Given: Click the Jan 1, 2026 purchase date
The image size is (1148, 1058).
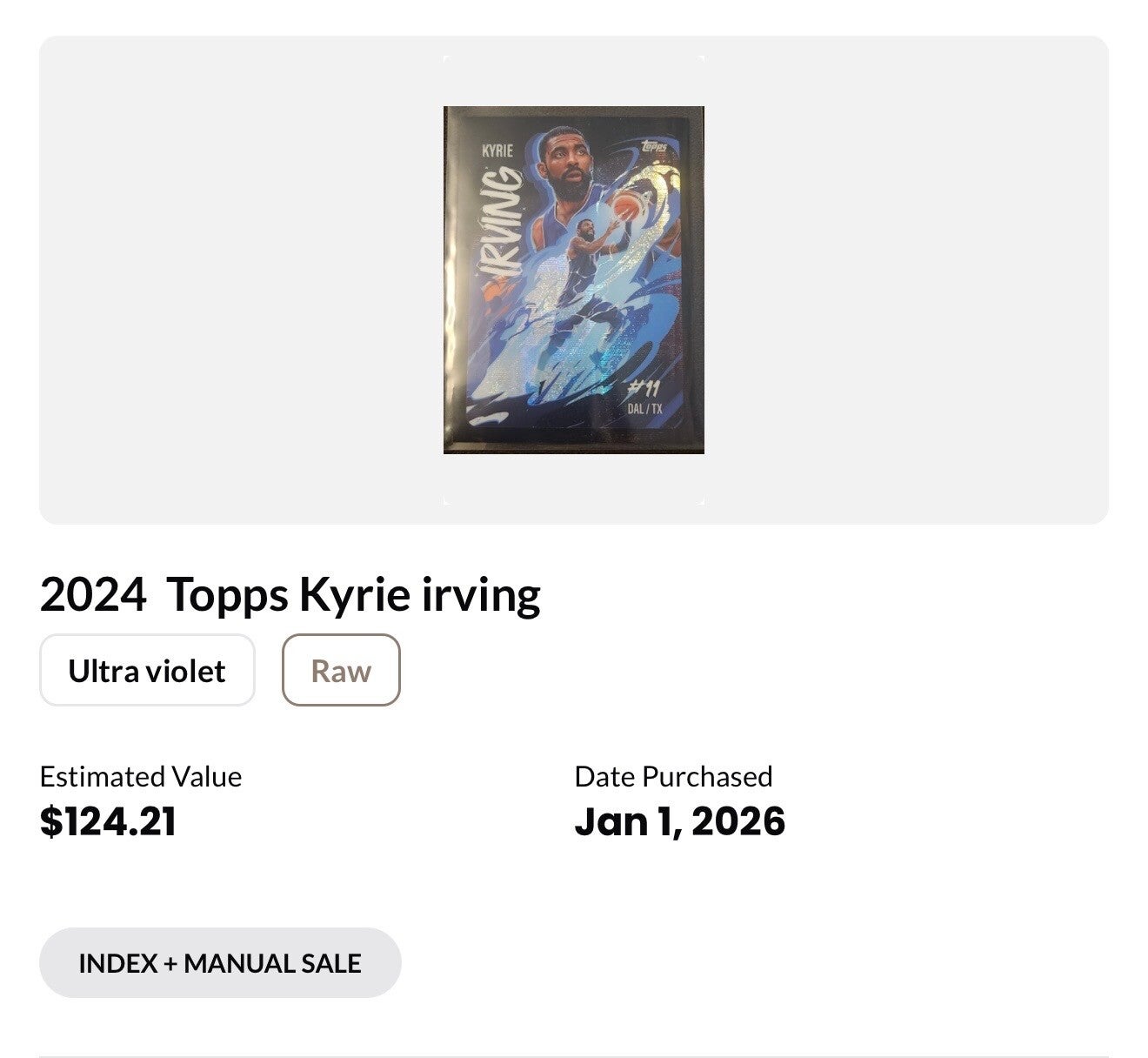Looking at the screenshot, I should pyautogui.click(x=679, y=821).
